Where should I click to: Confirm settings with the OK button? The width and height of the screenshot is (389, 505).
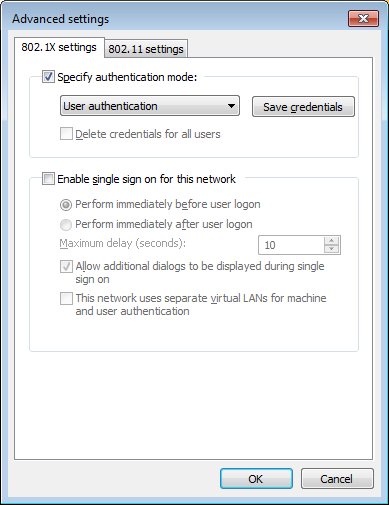point(256,479)
